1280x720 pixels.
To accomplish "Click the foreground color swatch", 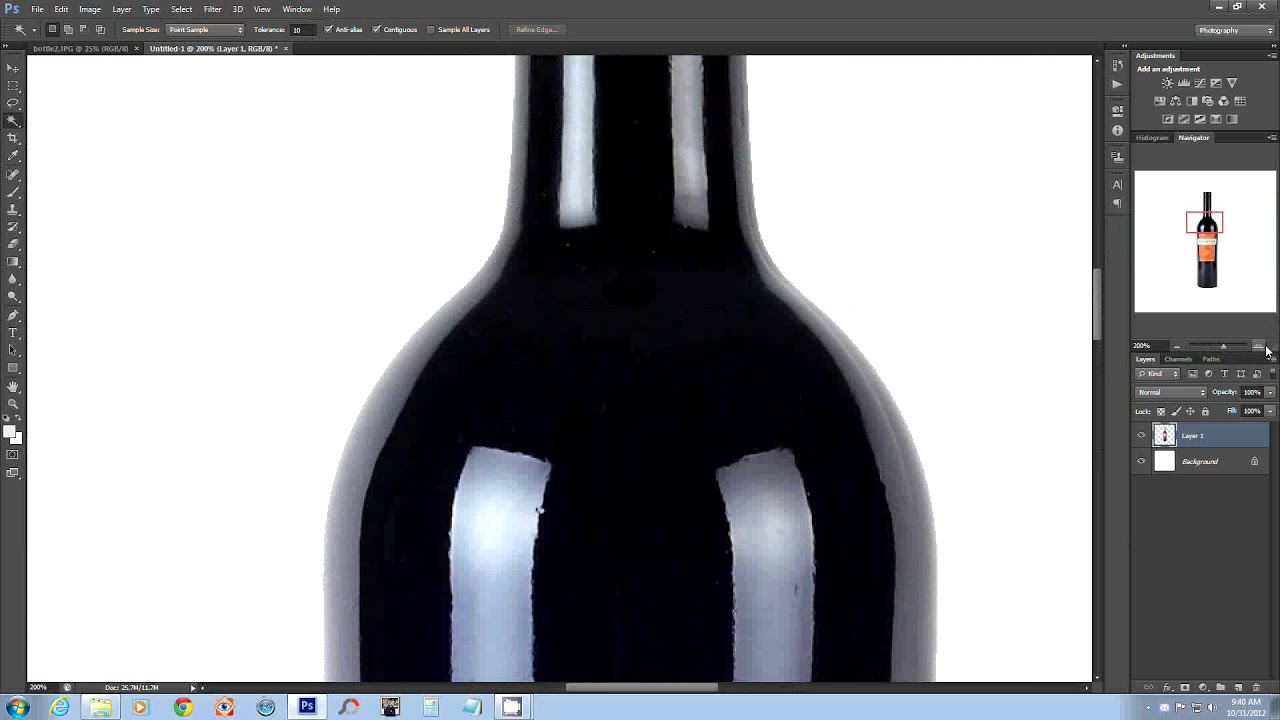I will click(9, 432).
